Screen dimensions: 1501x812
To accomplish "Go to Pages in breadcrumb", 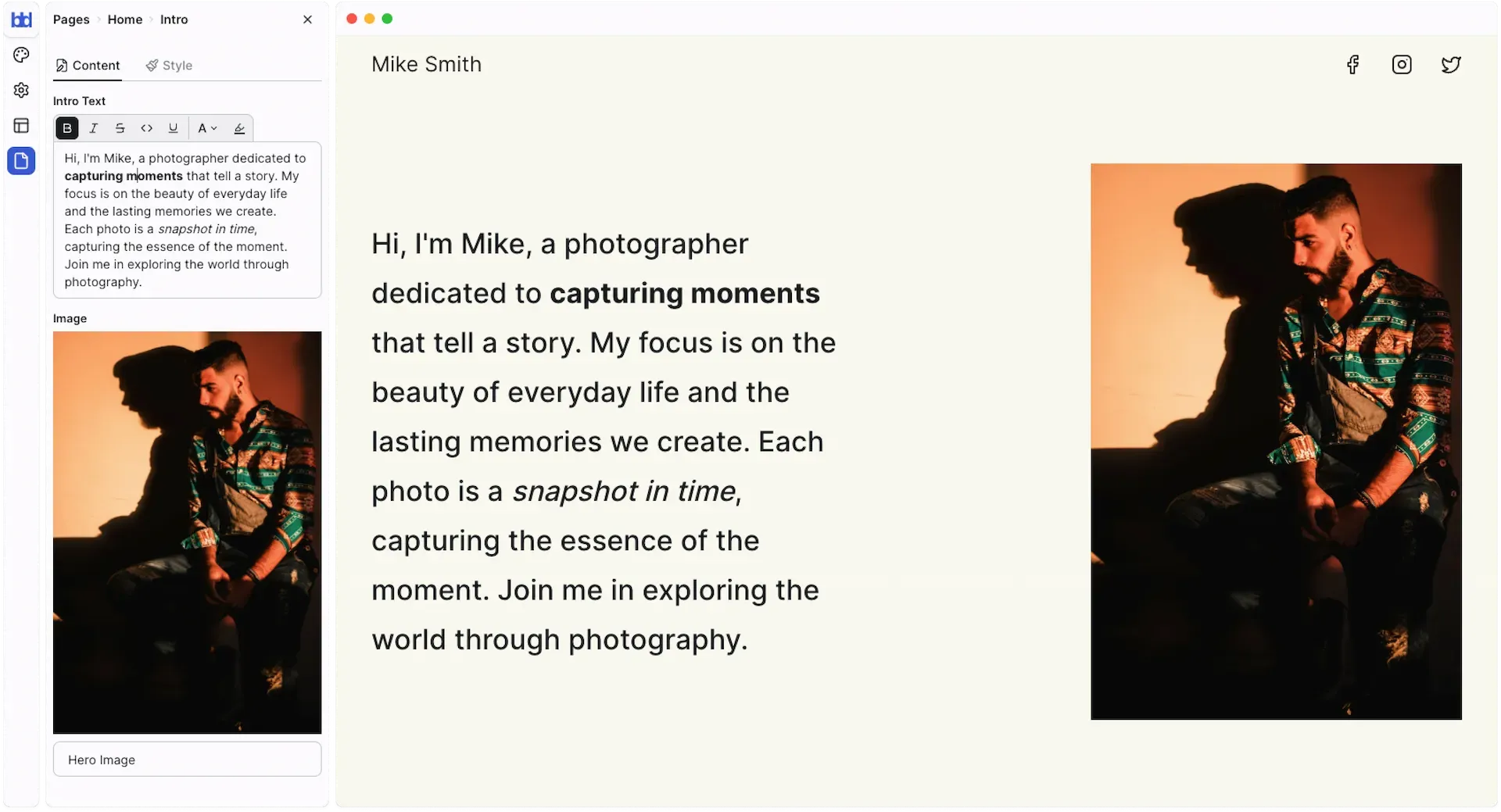I will tap(71, 20).
